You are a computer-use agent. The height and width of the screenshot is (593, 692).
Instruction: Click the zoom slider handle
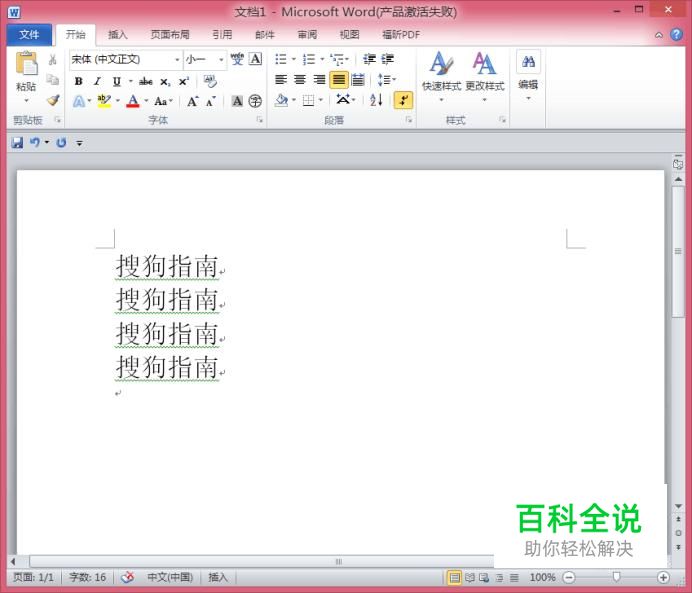[617, 577]
